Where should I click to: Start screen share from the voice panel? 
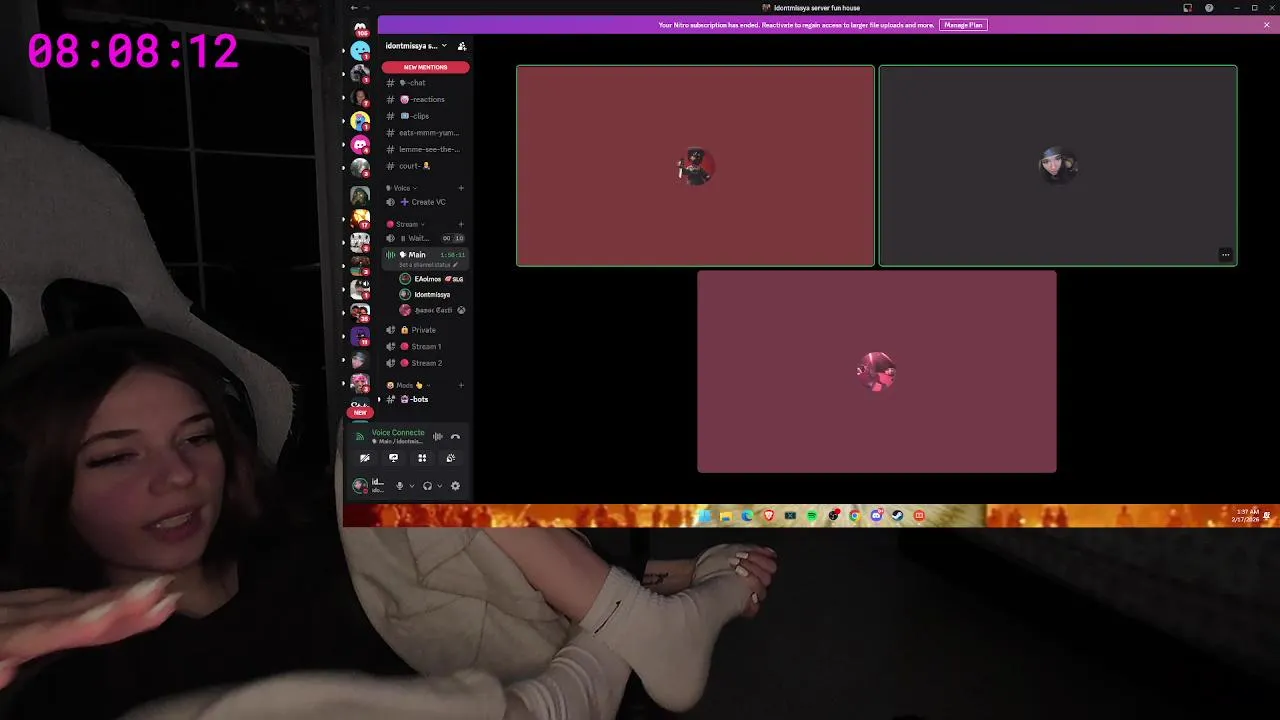393,458
